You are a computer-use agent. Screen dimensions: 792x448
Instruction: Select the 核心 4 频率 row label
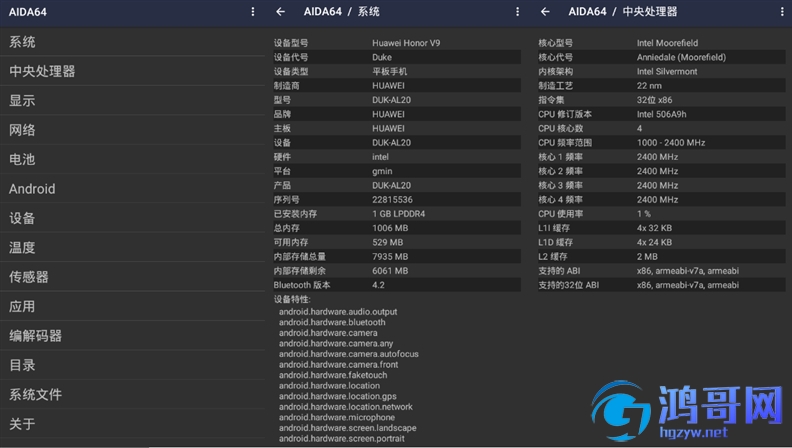(560, 200)
